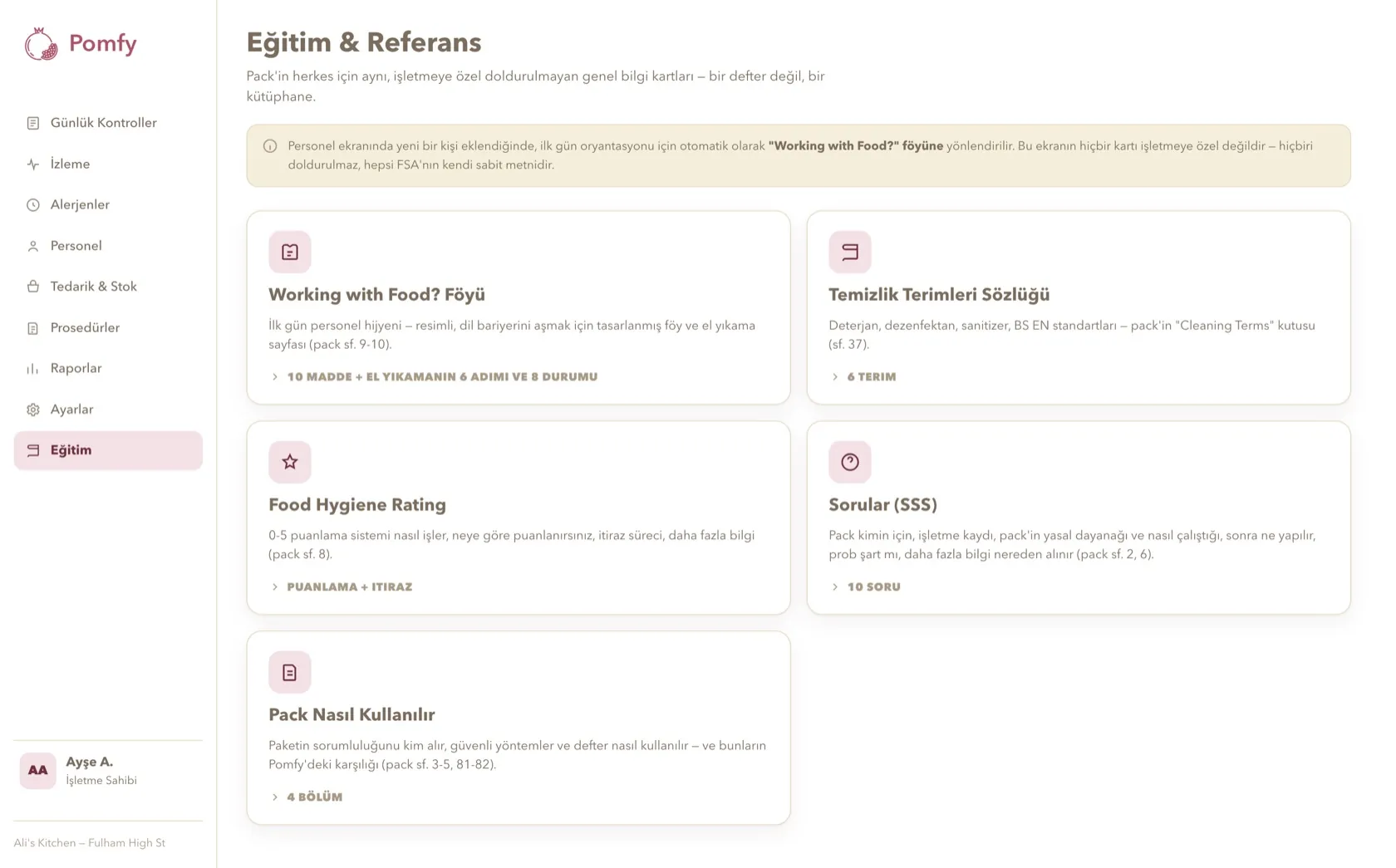
Task: Go to the İzleme section
Action: [108, 164]
